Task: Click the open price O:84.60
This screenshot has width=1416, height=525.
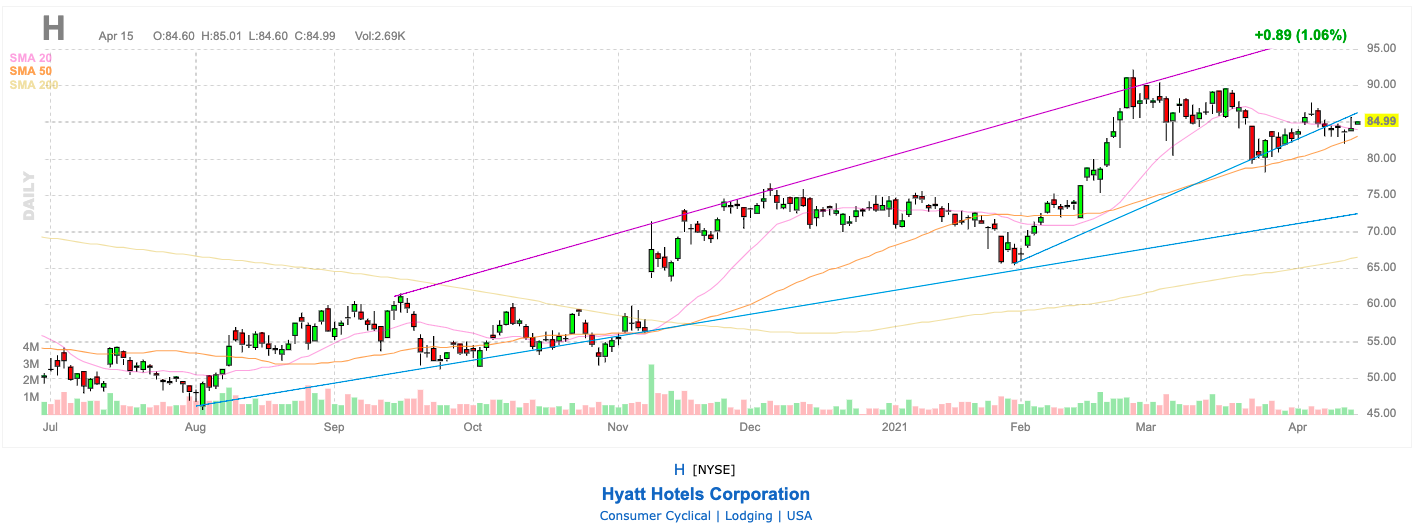Action: 174,36
